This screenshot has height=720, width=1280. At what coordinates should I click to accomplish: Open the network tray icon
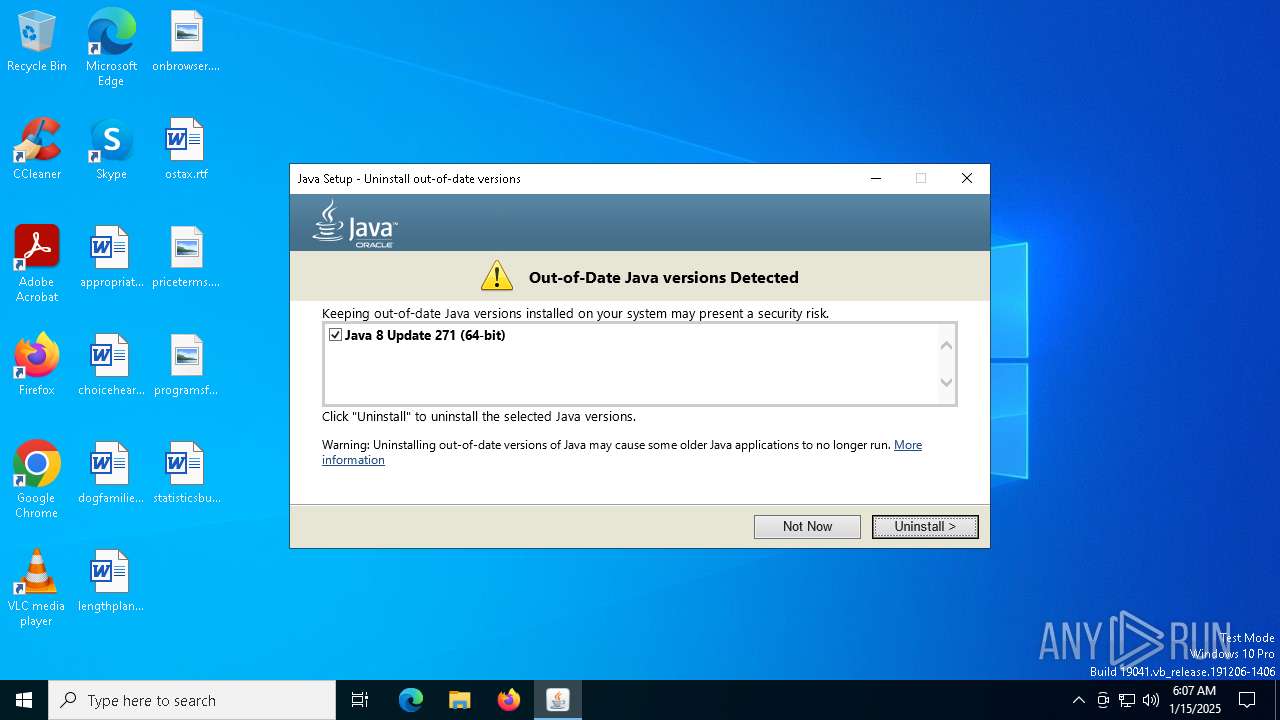(1127, 700)
